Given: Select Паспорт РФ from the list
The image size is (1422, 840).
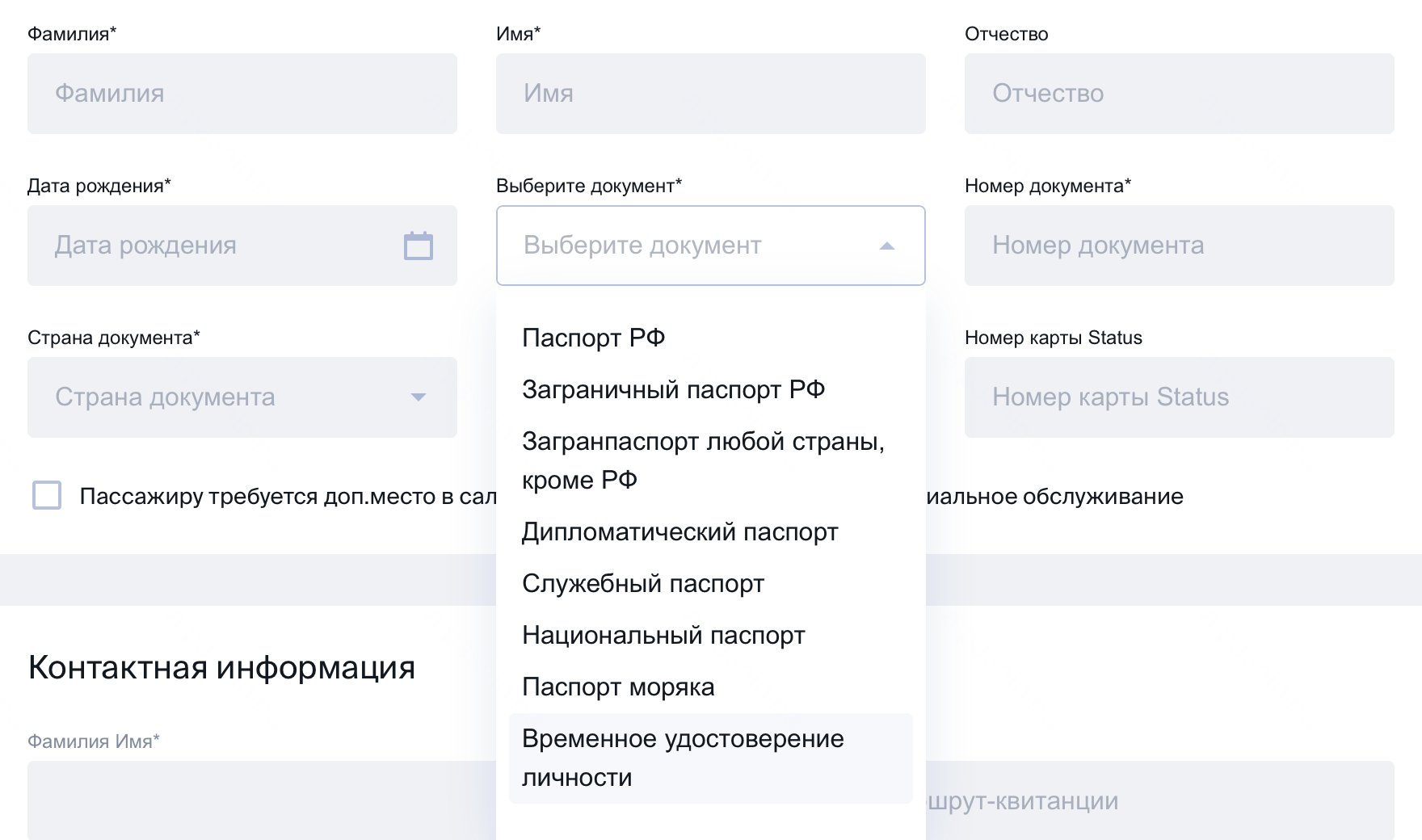Looking at the screenshot, I should click(594, 338).
